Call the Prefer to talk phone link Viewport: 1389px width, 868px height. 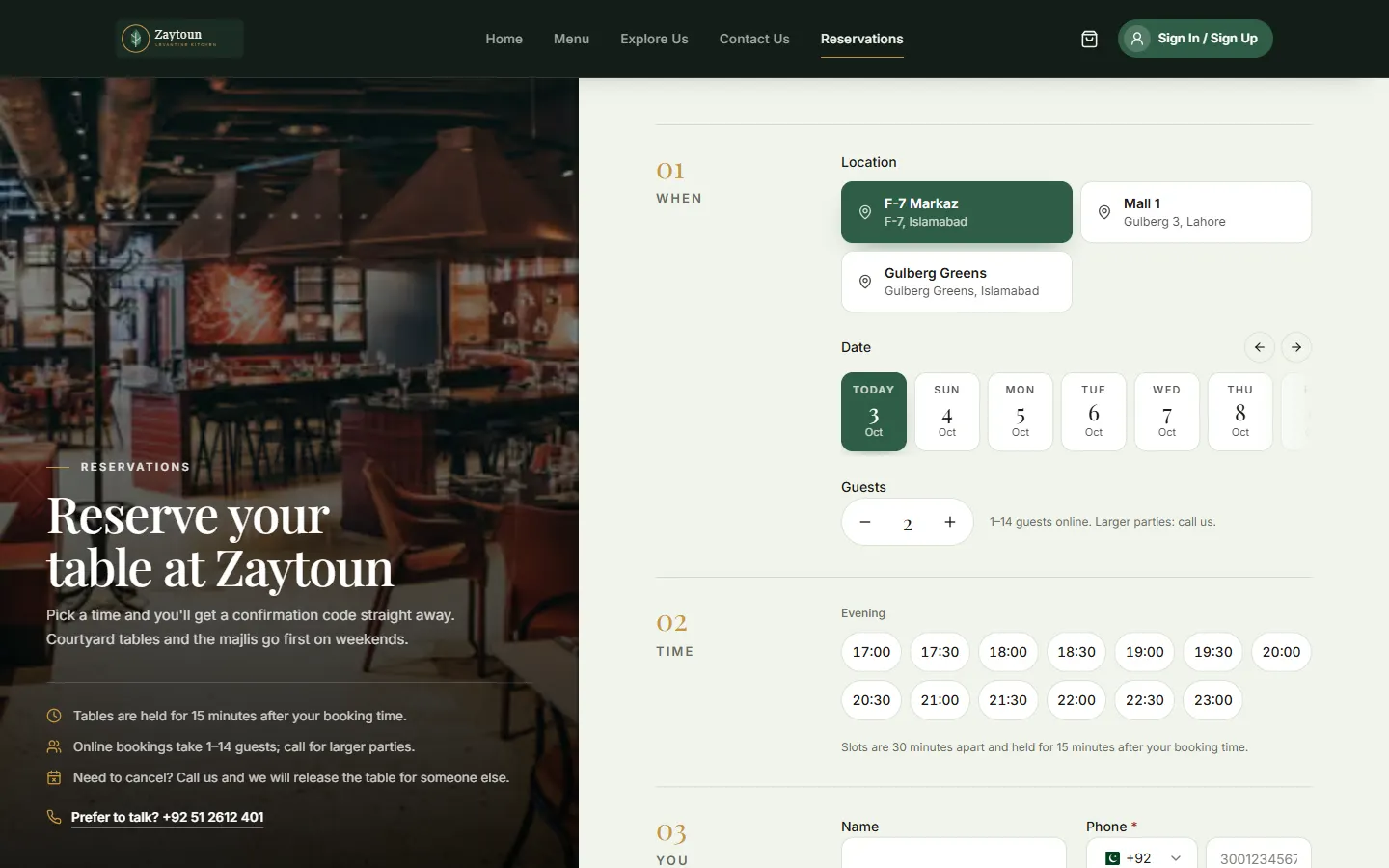(167, 817)
